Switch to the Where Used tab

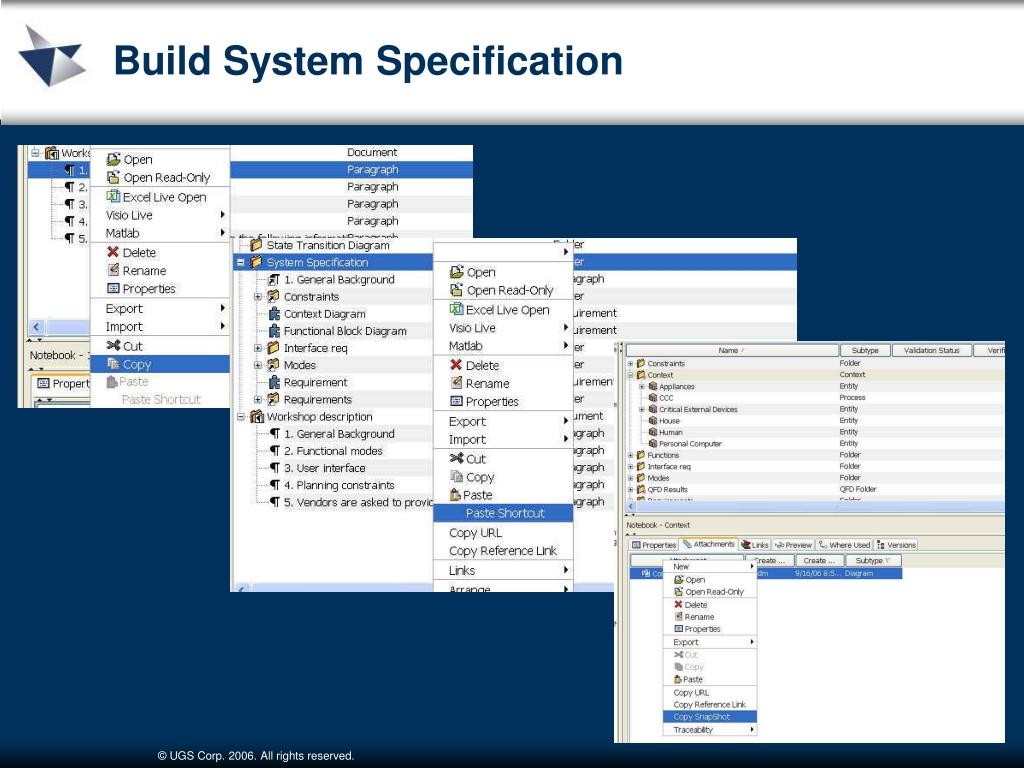[x=844, y=545]
